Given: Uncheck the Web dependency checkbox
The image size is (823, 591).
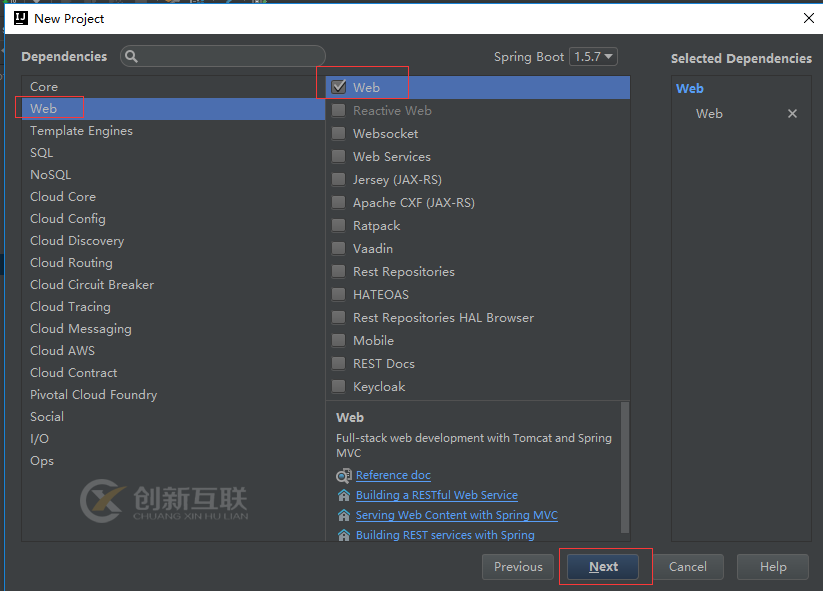Looking at the screenshot, I should [x=339, y=87].
